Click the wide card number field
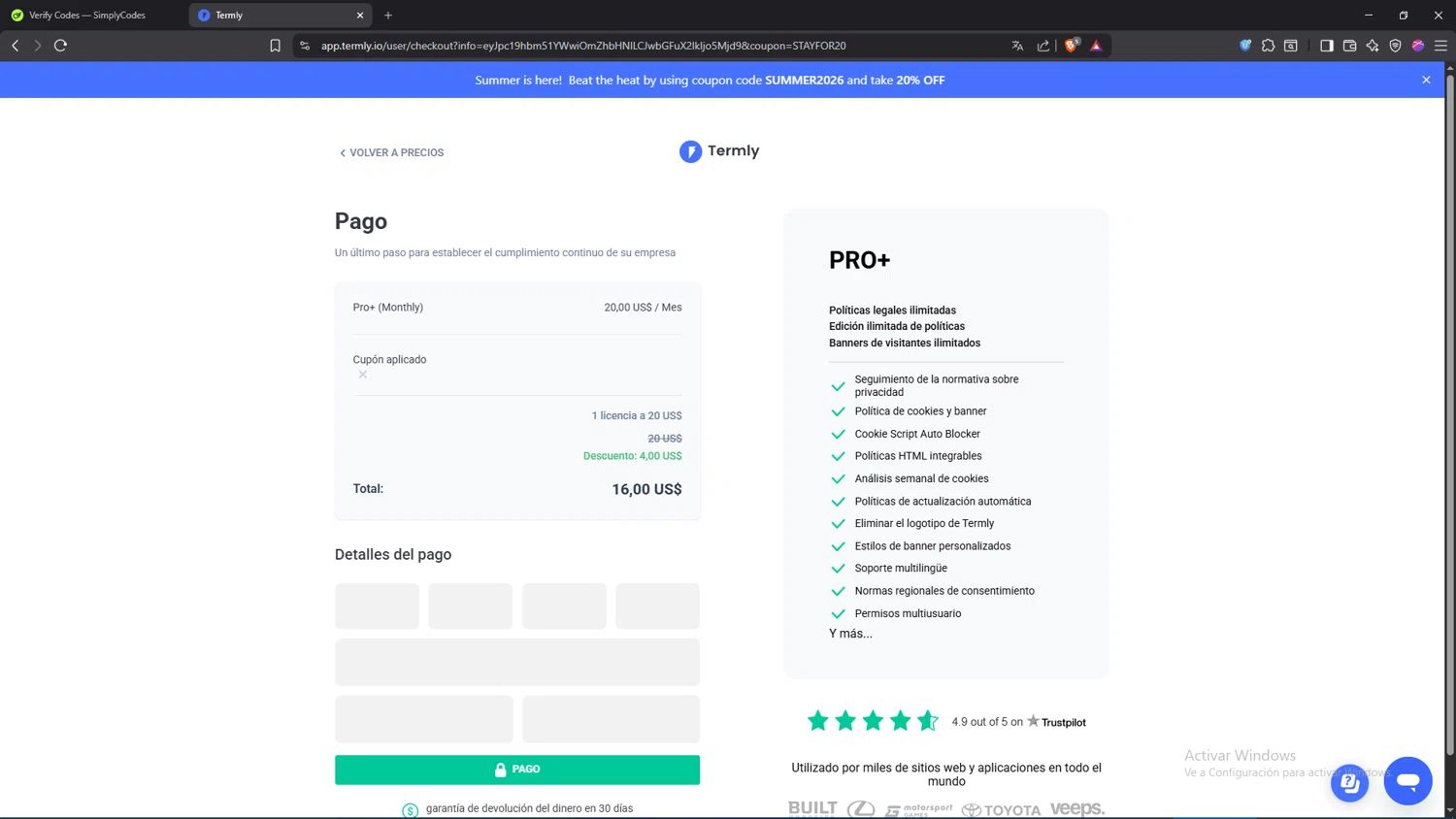Image resolution: width=1456 pixels, height=819 pixels. point(517,663)
